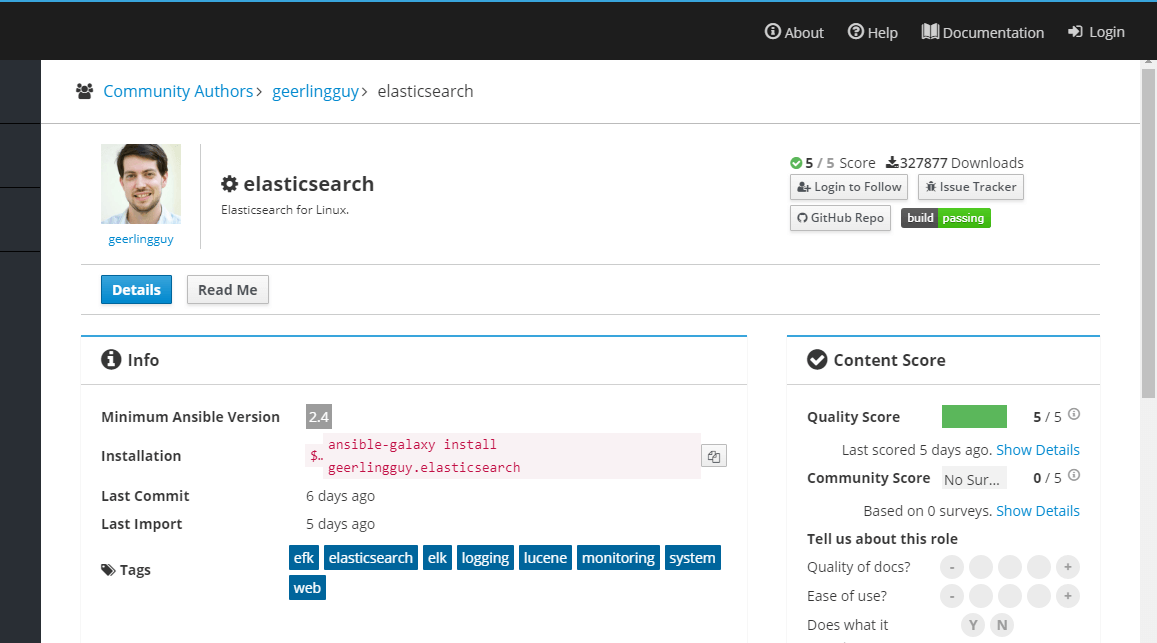
Task: Open Community Authors breadcrumb link
Action: [178, 91]
